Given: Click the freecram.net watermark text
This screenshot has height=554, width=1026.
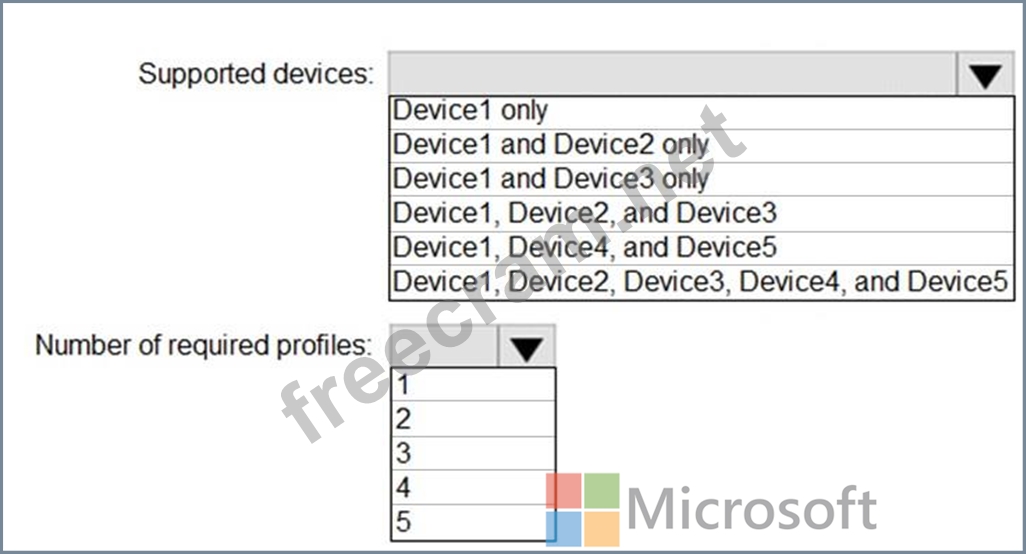Looking at the screenshot, I should (514, 275).
